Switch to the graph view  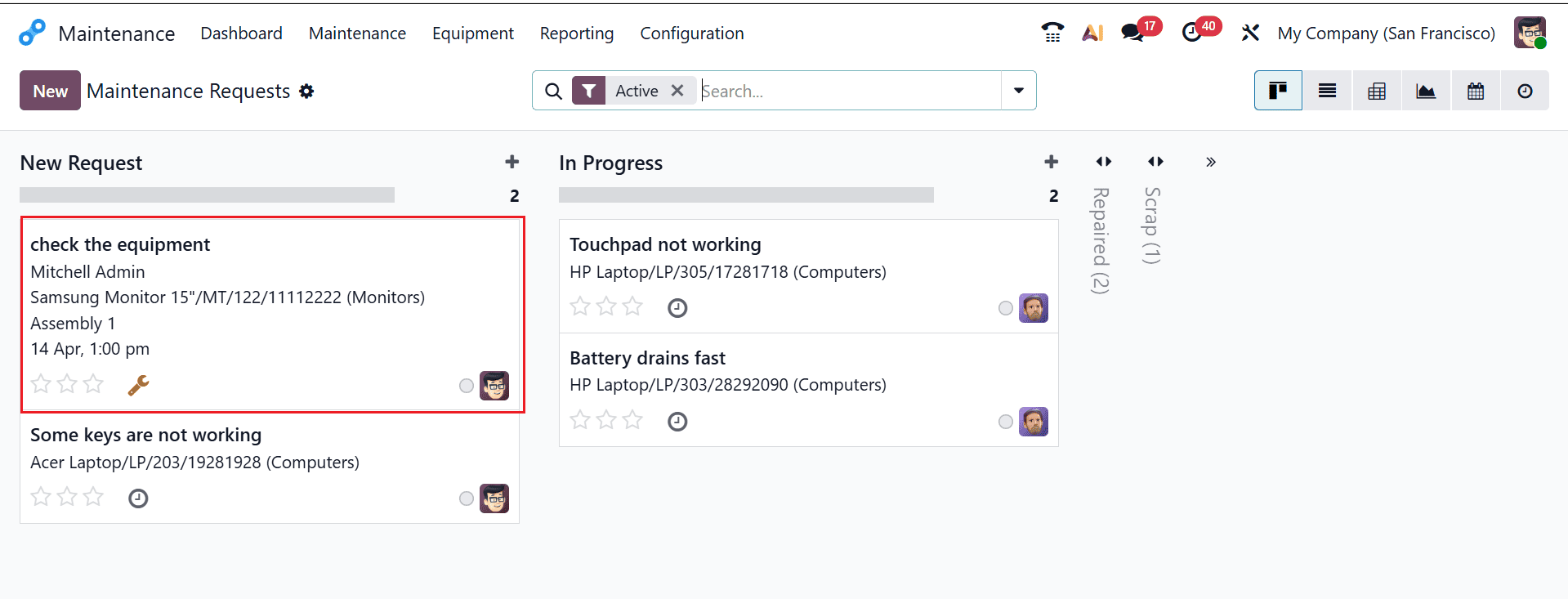pyautogui.click(x=1425, y=90)
